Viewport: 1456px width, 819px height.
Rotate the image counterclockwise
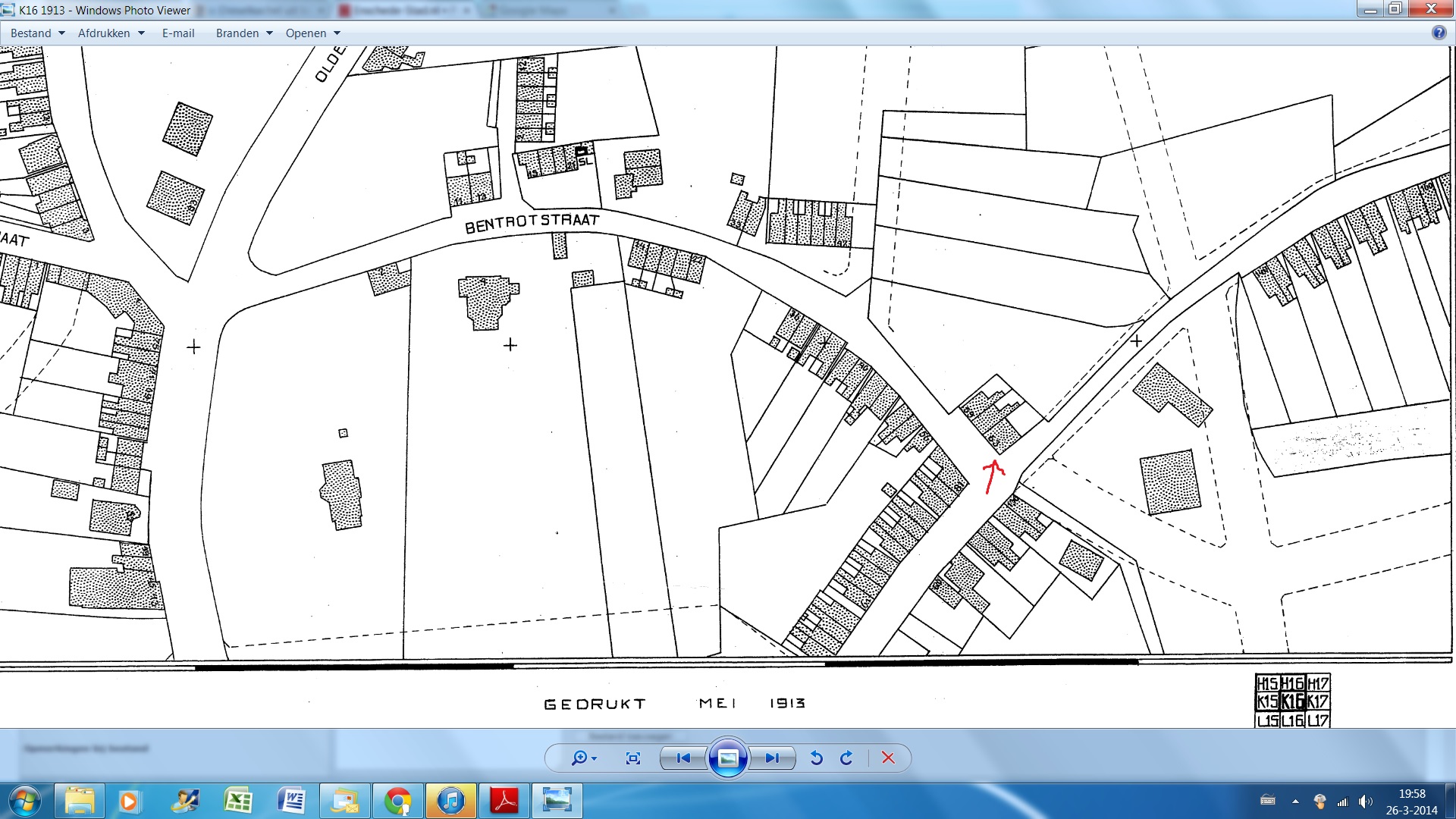[x=816, y=758]
